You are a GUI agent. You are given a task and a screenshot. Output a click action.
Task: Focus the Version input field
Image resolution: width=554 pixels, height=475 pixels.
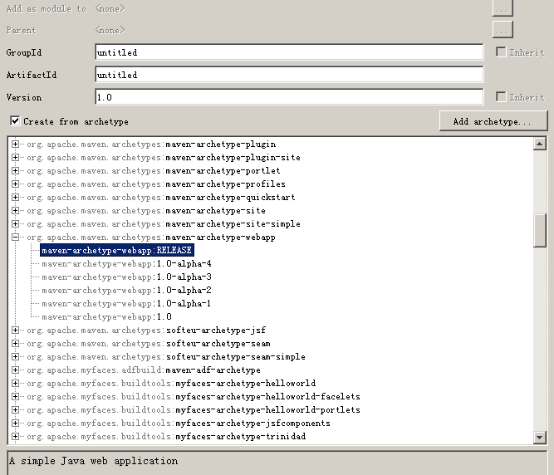tap(289, 97)
